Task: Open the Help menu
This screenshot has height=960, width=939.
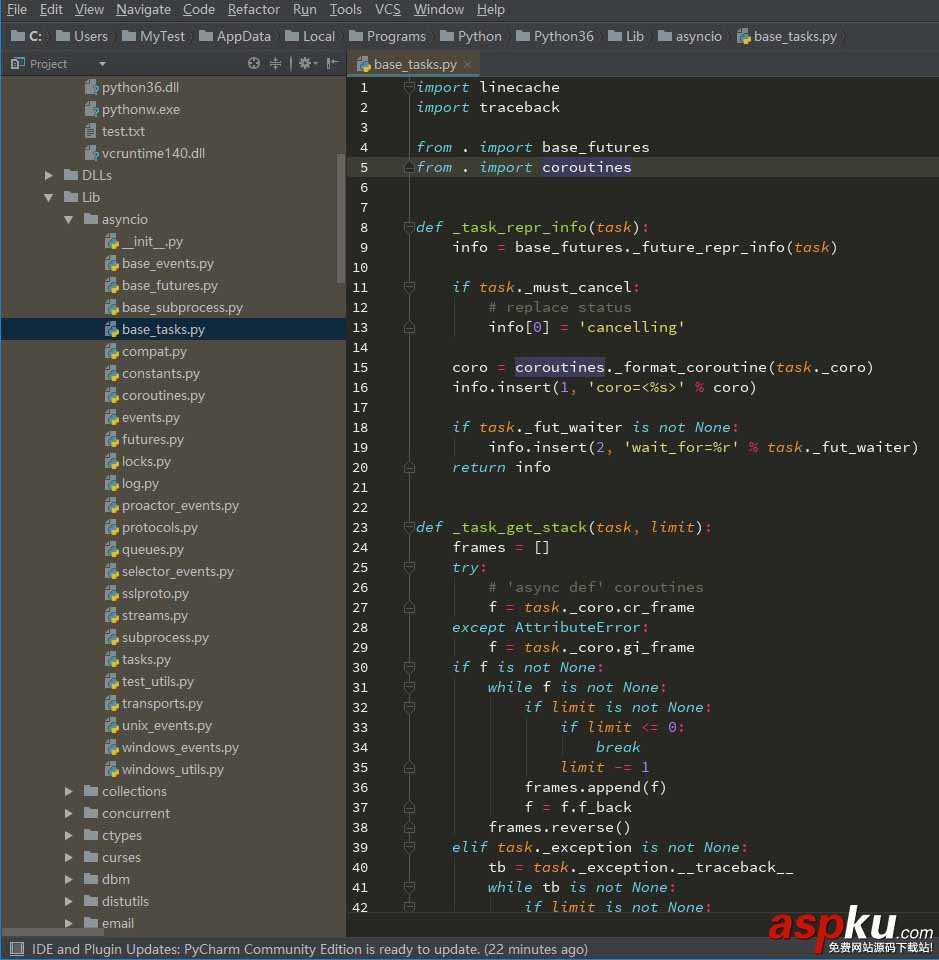Action: pyautogui.click(x=490, y=9)
